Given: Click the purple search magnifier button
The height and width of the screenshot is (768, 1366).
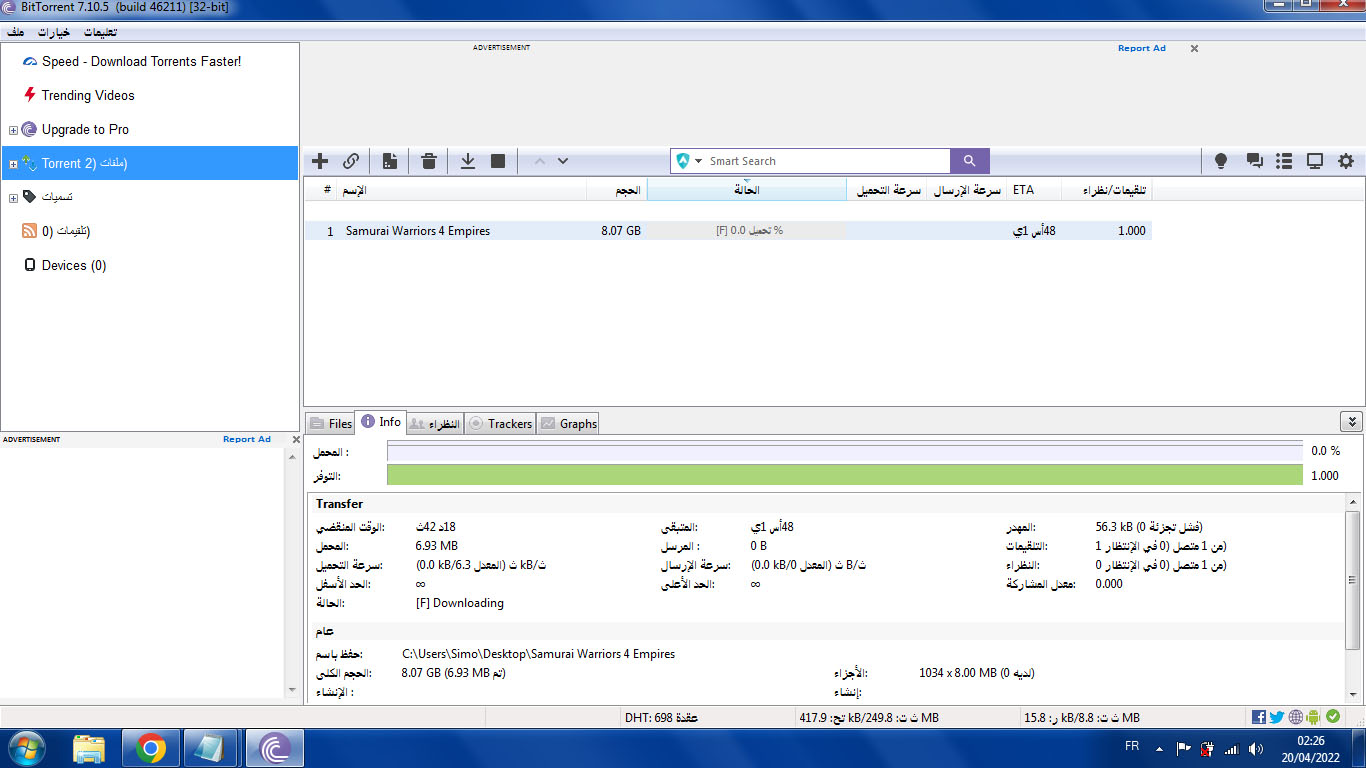Looking at the screenshot, I should pyautogui.click(x=969, y=161).
